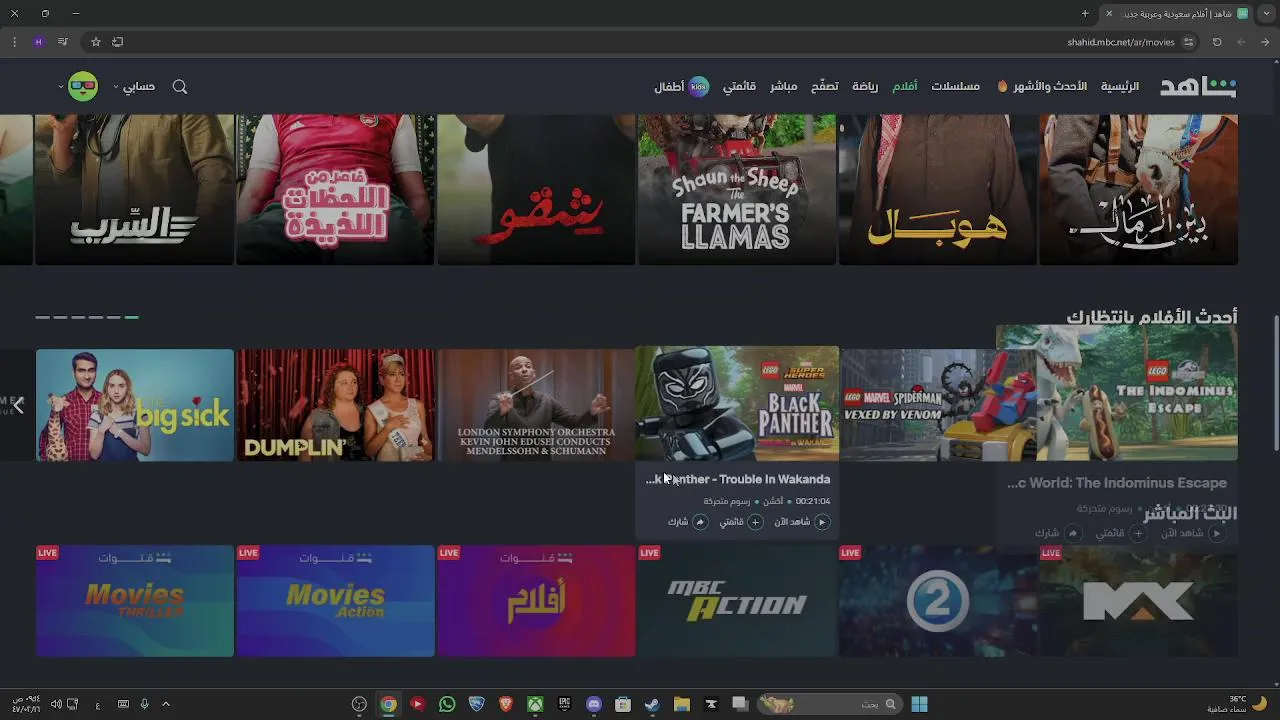Play Black Panther with شاهد الآن
Viewport: 1280px width, 720px height.
pyautogui.click(x=802, y=522)
